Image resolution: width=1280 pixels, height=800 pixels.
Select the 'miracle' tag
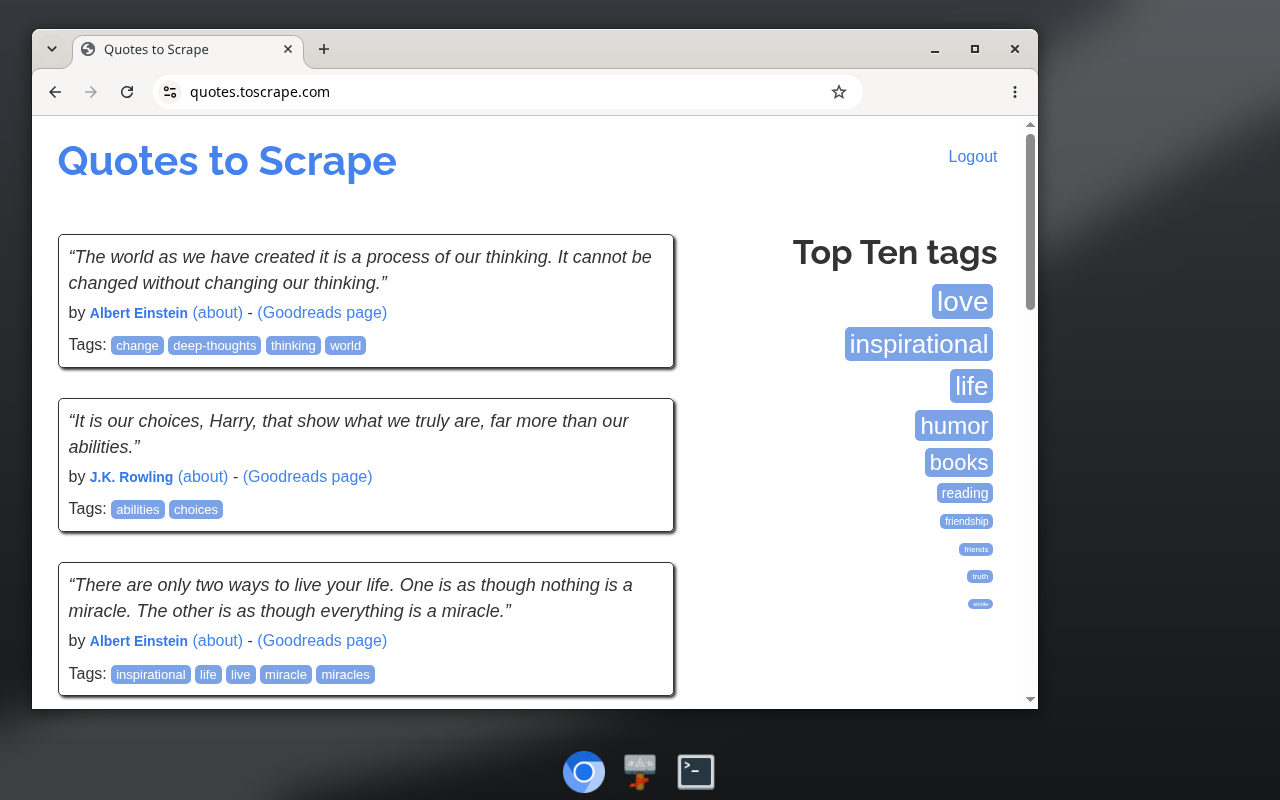(286, 675)
